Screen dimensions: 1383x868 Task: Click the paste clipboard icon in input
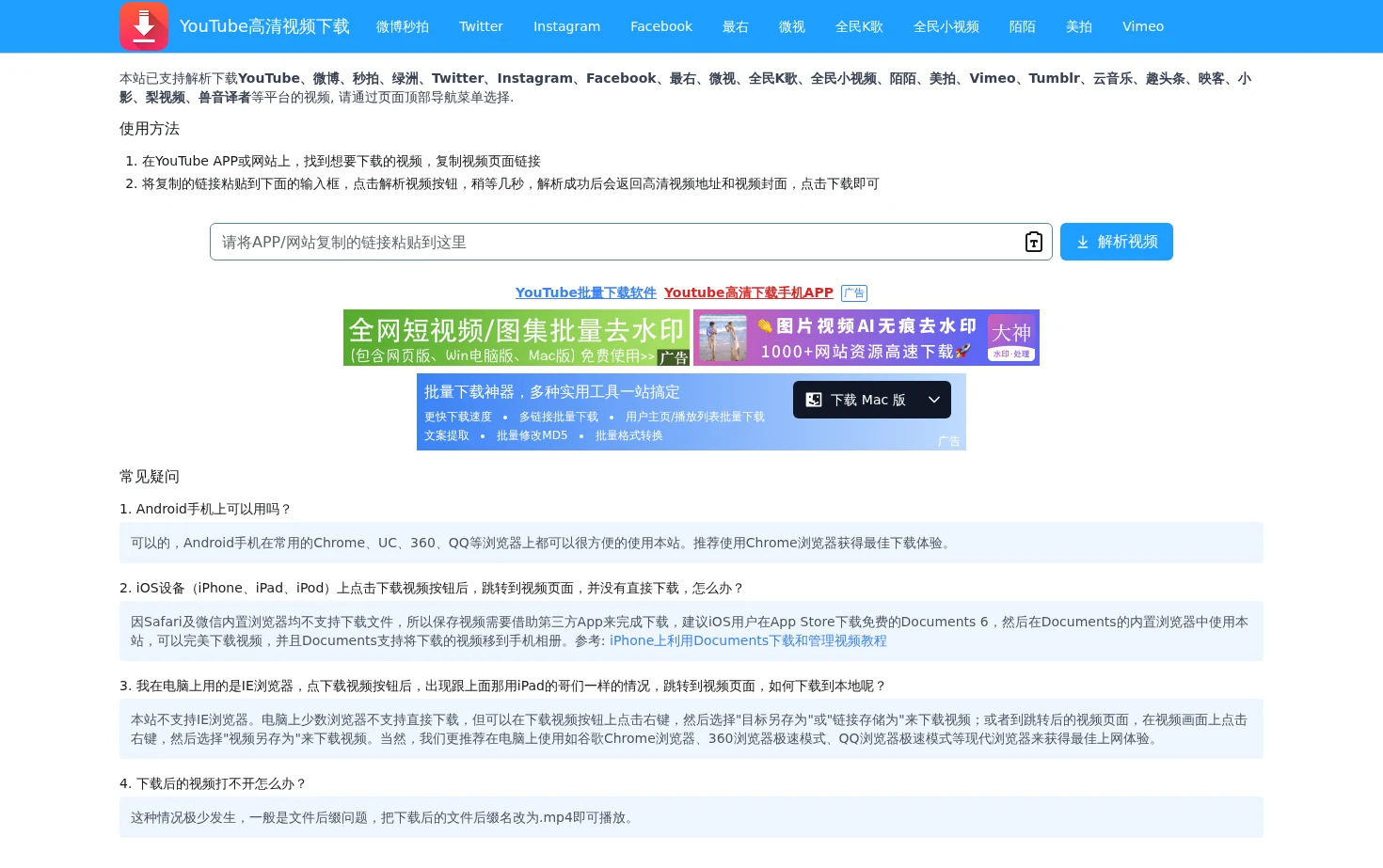[x=1033, y=242]
